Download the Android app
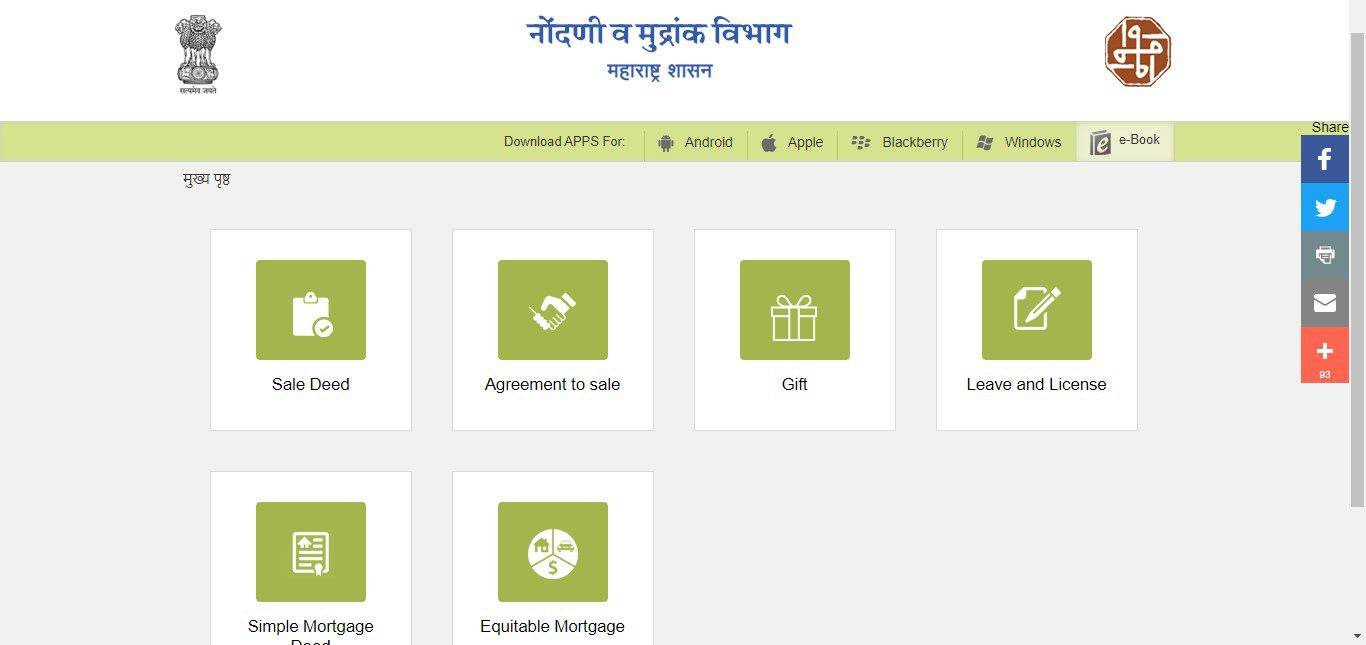Viewport: 1366px width, 645px height. [x=696, y=142]
